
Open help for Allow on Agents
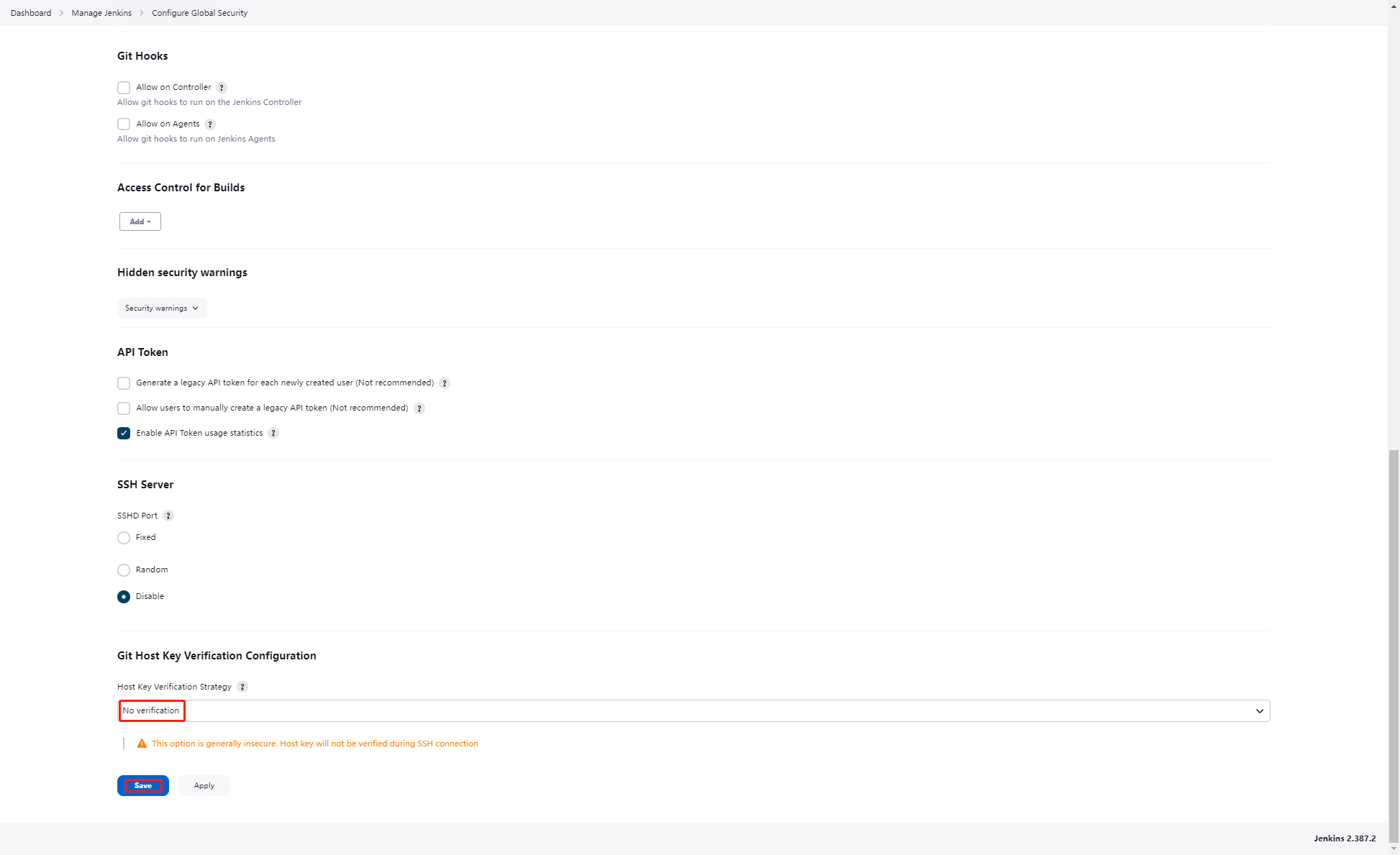pyautogui.click(x=210, y=124)
